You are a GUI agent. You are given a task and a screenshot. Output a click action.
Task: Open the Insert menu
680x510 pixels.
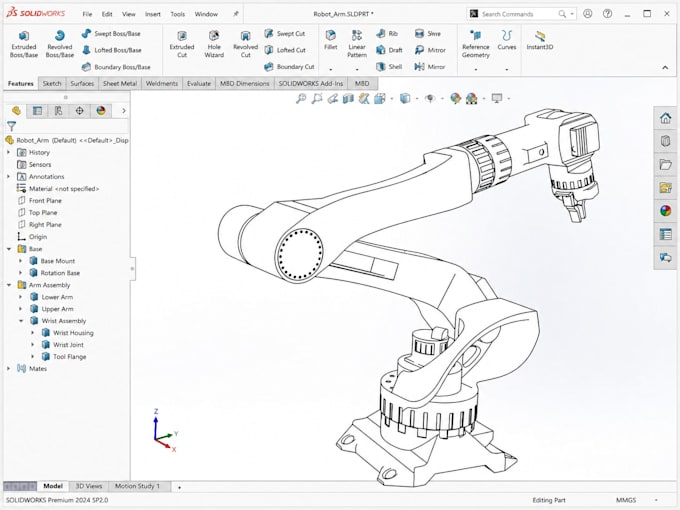tap(153, 14)
